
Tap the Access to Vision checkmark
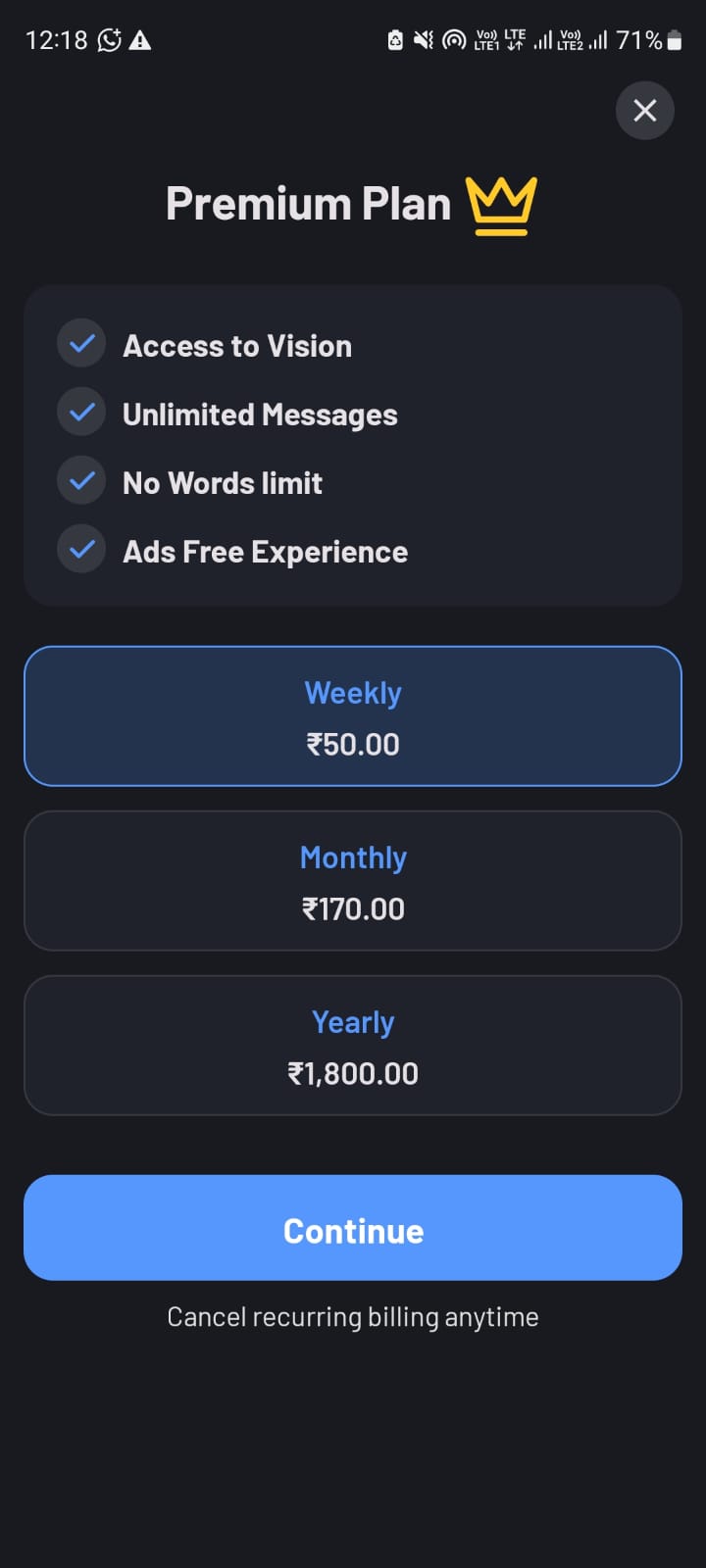[81, 344]
